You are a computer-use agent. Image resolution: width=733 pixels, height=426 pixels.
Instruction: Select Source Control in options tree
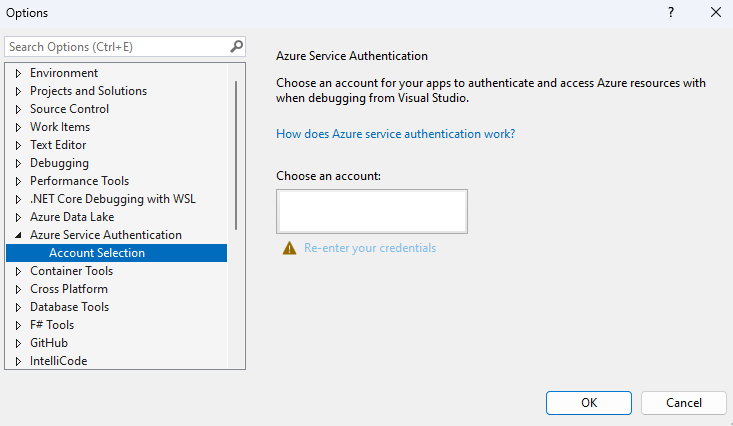[x=69, y=109]
